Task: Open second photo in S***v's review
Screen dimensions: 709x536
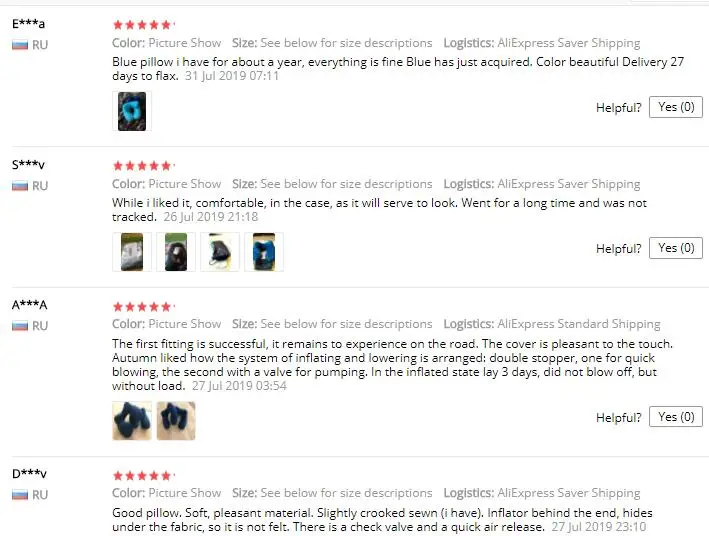Action: pyautogui.click(x=176, y=252)
